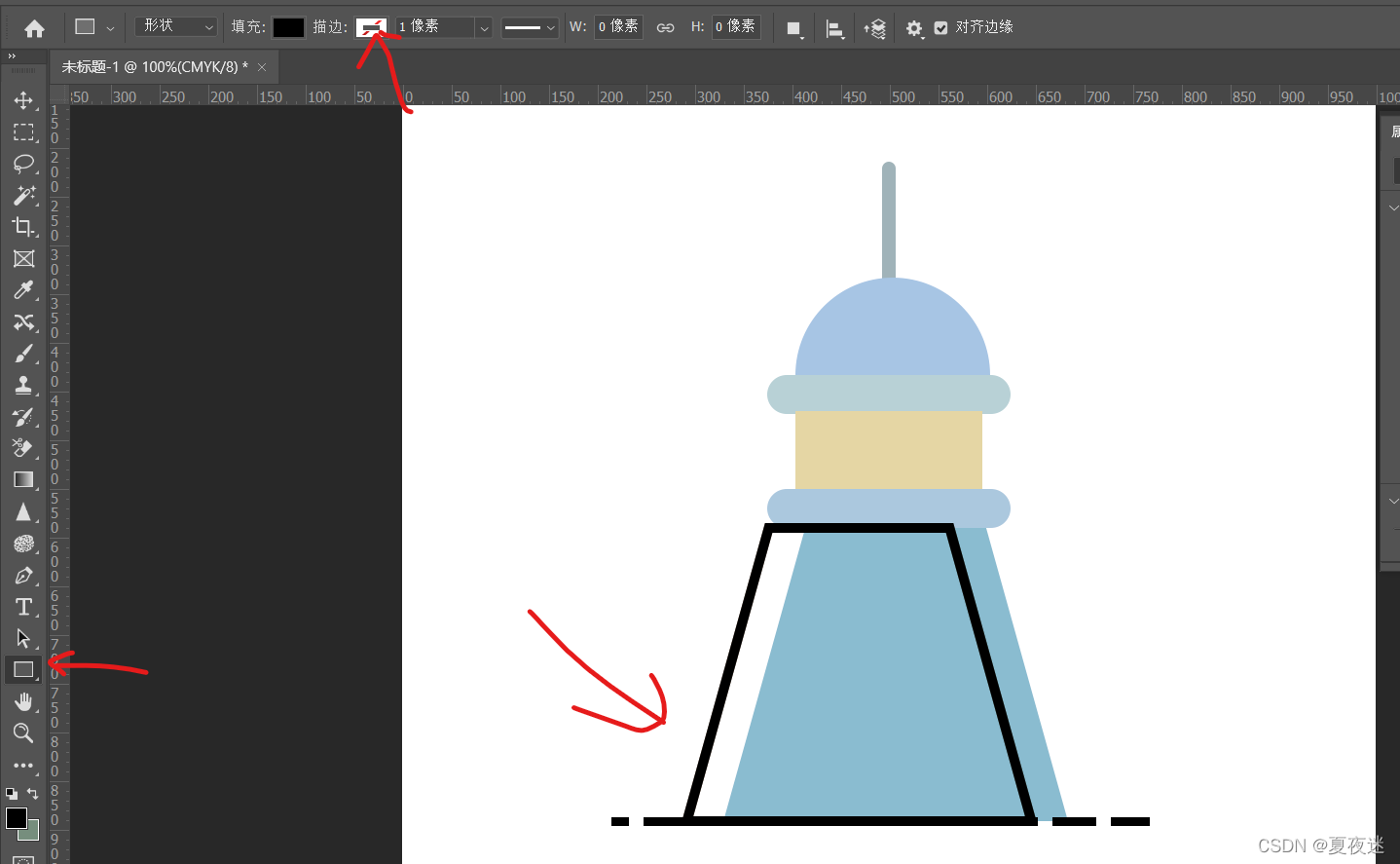Select the Zoom tool

[23, 733]
